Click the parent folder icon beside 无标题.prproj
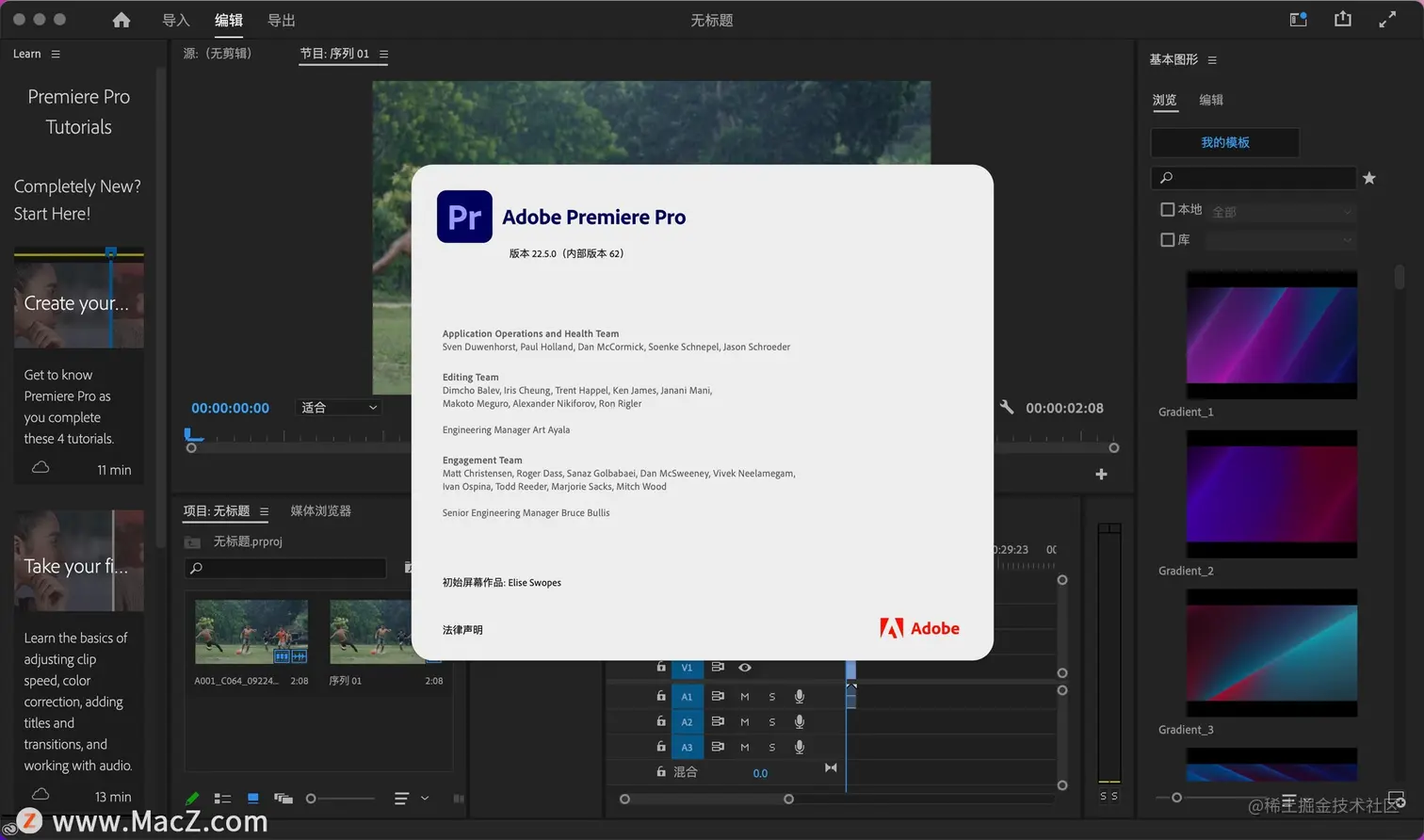The height and width of the screenshot is (840, 1424). [192, 541]
